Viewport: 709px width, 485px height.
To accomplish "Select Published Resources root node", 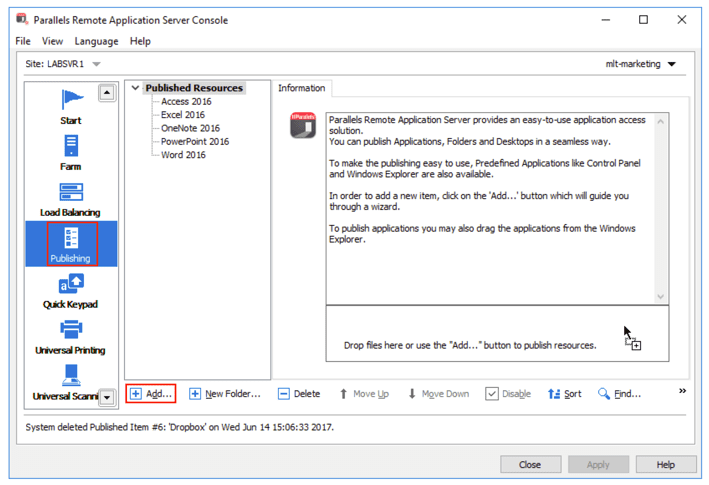I will pos(194,88).
